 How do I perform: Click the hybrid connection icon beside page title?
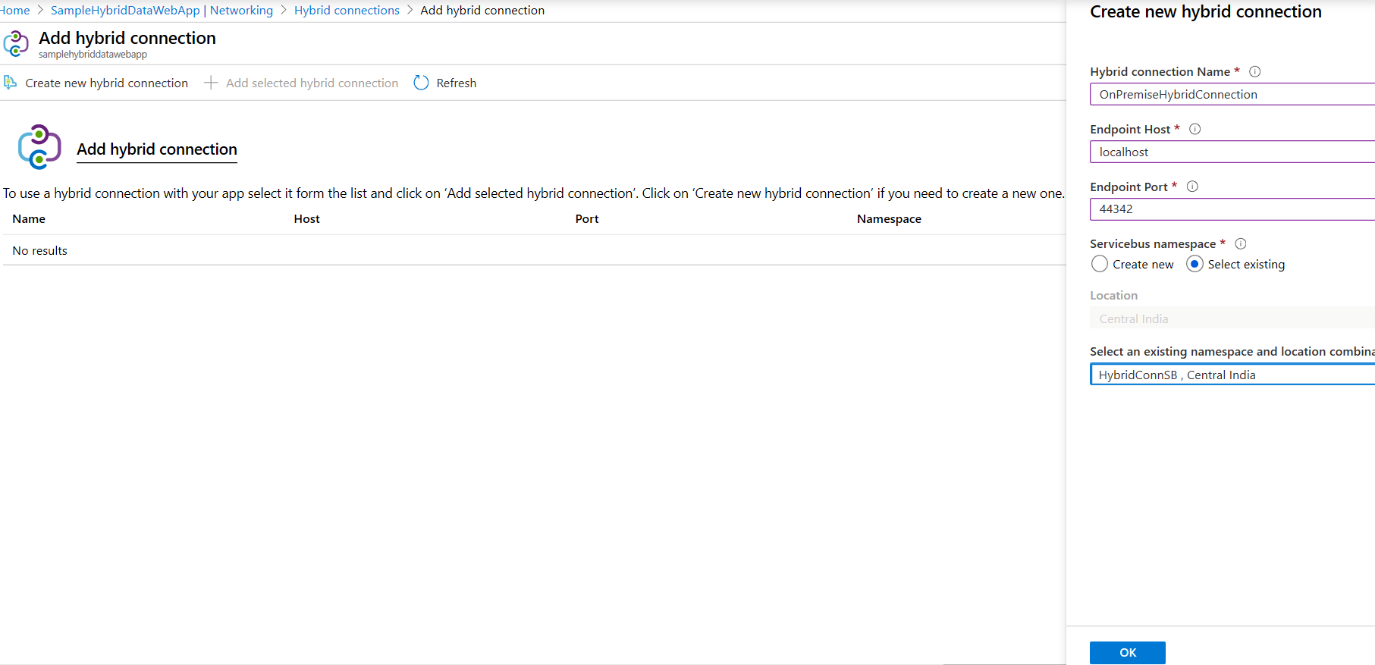16,44
